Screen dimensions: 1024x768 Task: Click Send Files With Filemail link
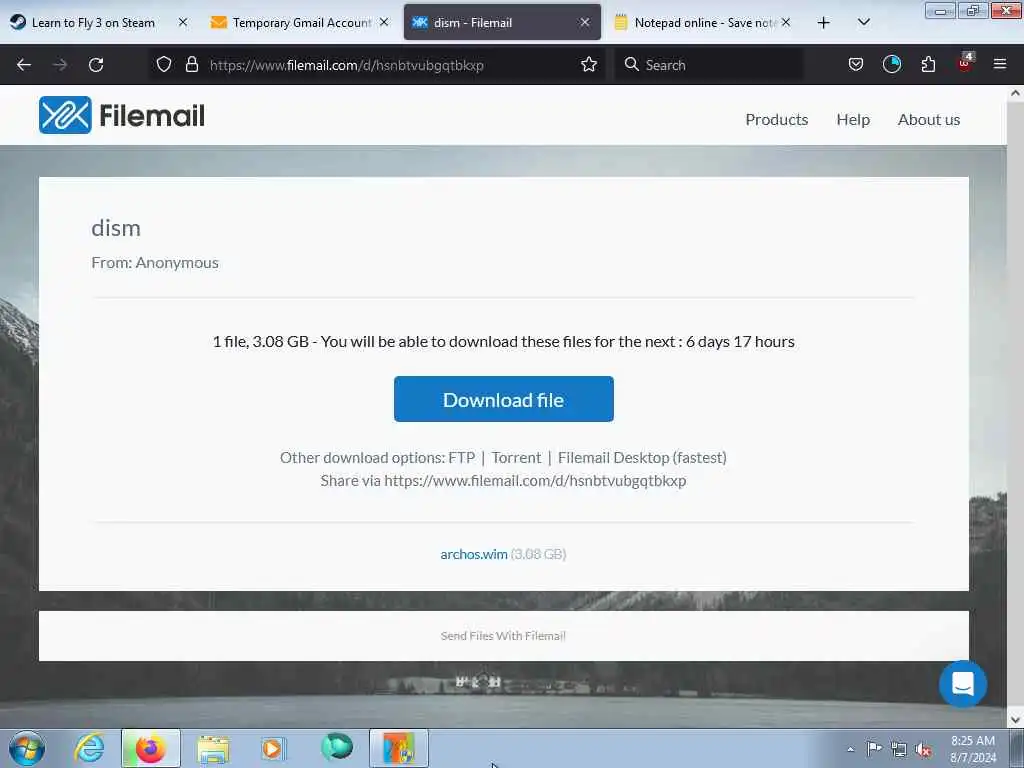503,636
